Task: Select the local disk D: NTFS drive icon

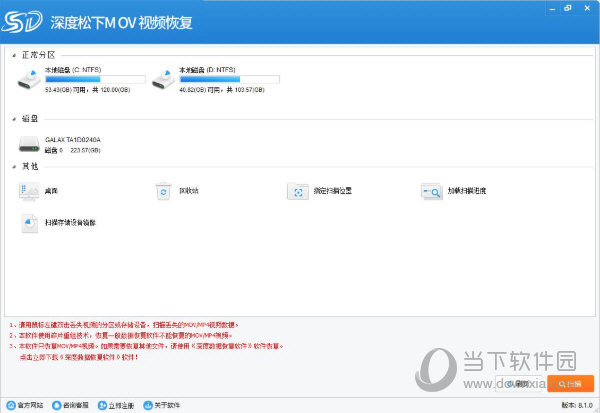Action: tap(164, 80)
